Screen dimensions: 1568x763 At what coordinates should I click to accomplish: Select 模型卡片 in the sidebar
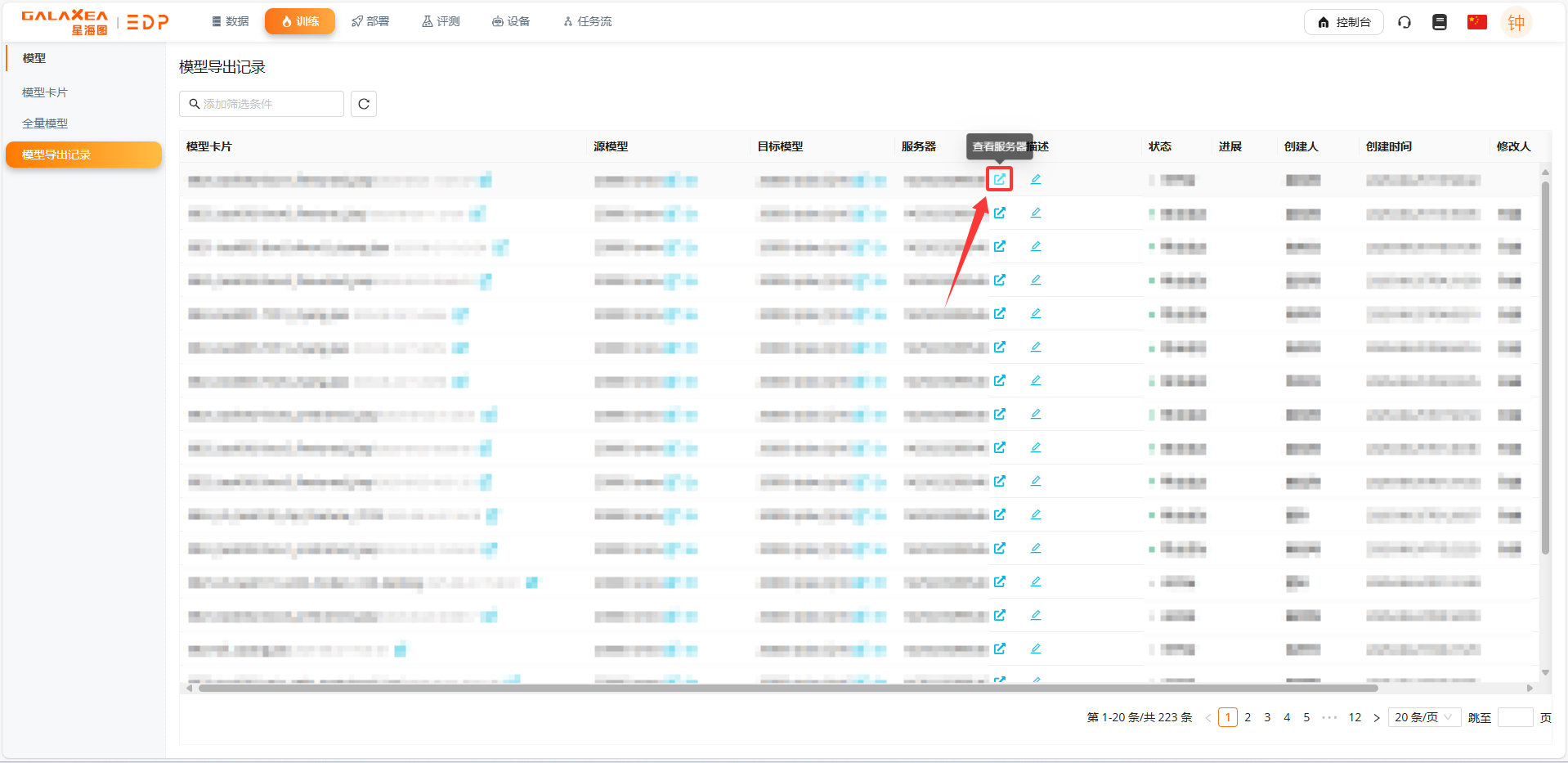45,92
